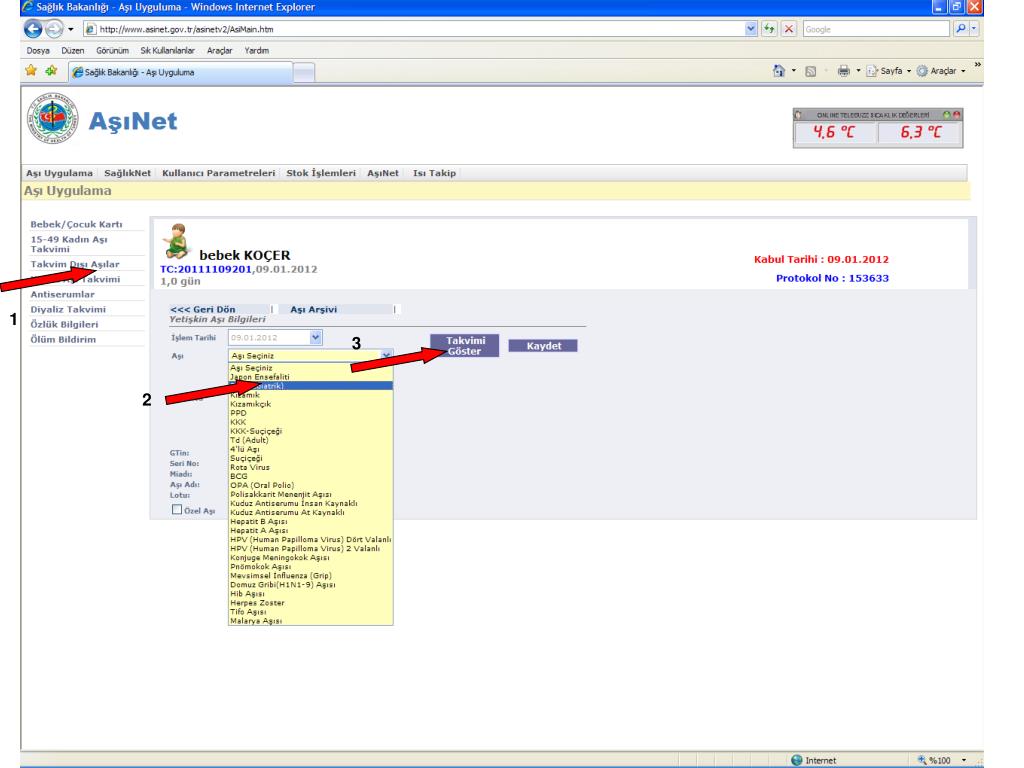Open AşıNet item in the navigation bar

click(383, 173)
